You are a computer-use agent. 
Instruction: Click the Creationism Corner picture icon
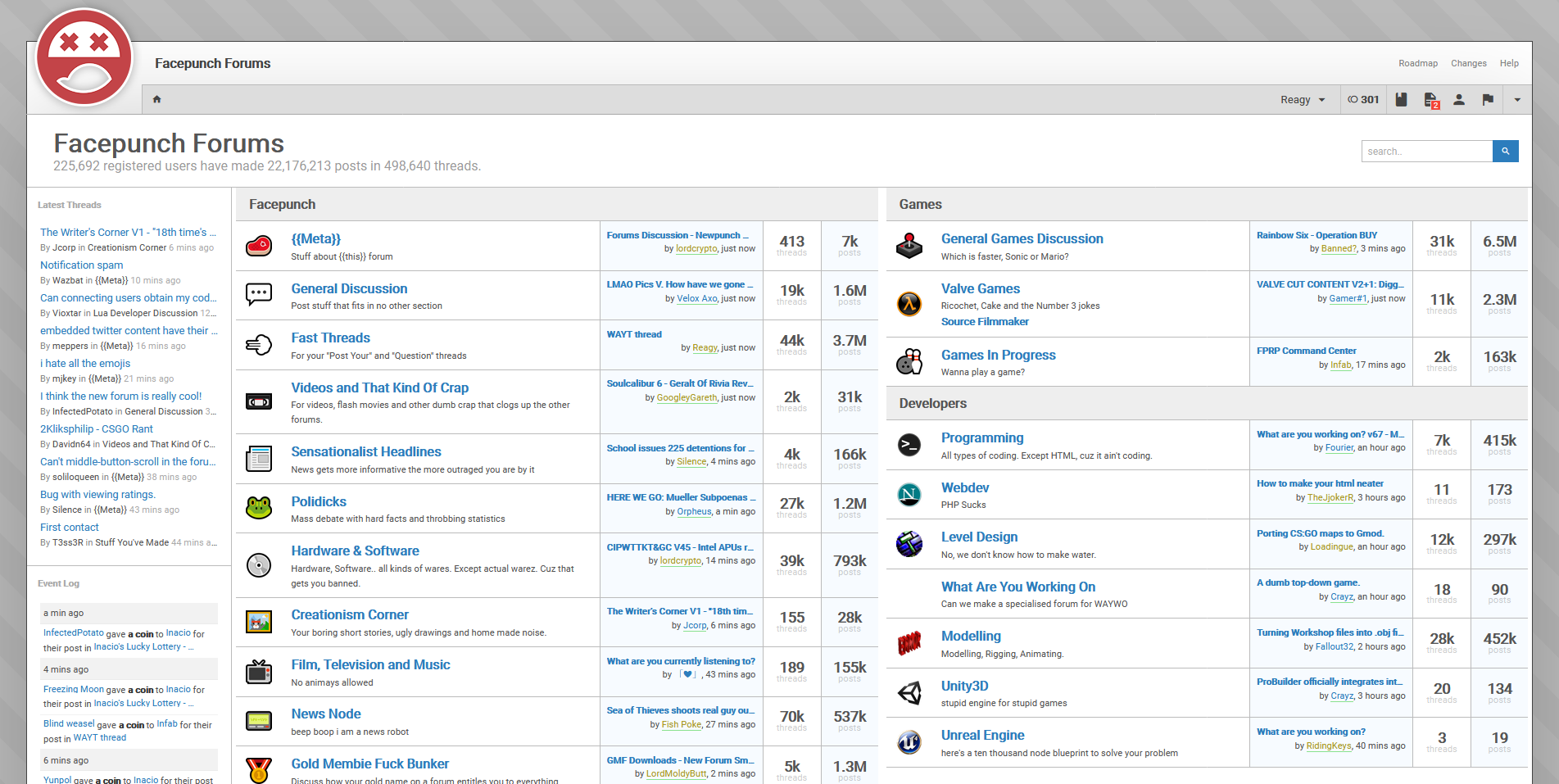[x=259, y=622]
